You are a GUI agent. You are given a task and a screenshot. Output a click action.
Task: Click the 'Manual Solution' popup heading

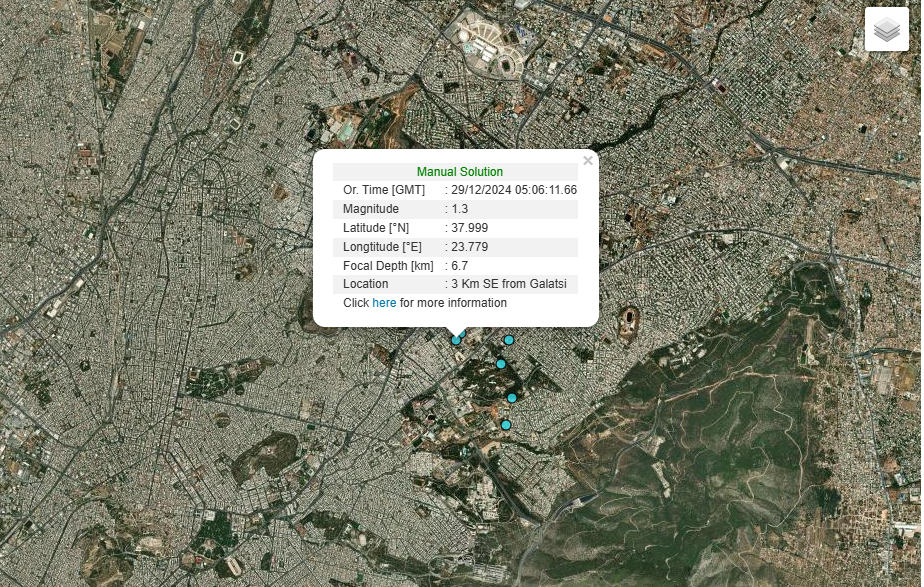[x=459, y=172]
